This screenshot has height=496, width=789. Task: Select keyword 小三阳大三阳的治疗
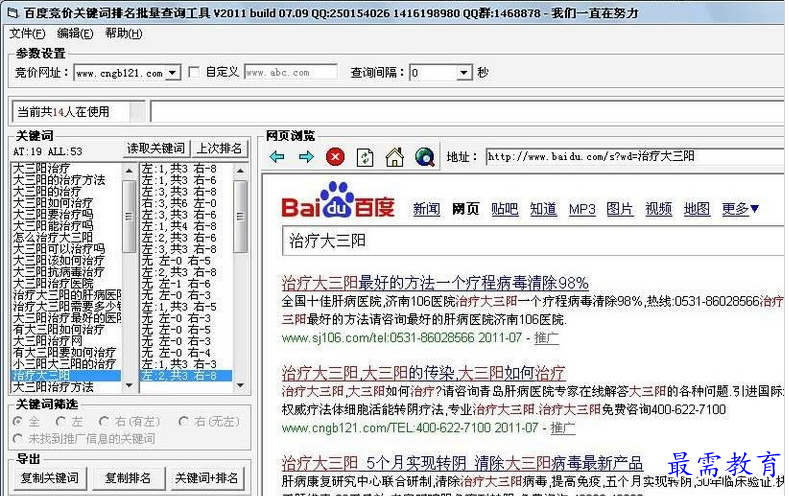pyautogui.click(x=64, y=364)
